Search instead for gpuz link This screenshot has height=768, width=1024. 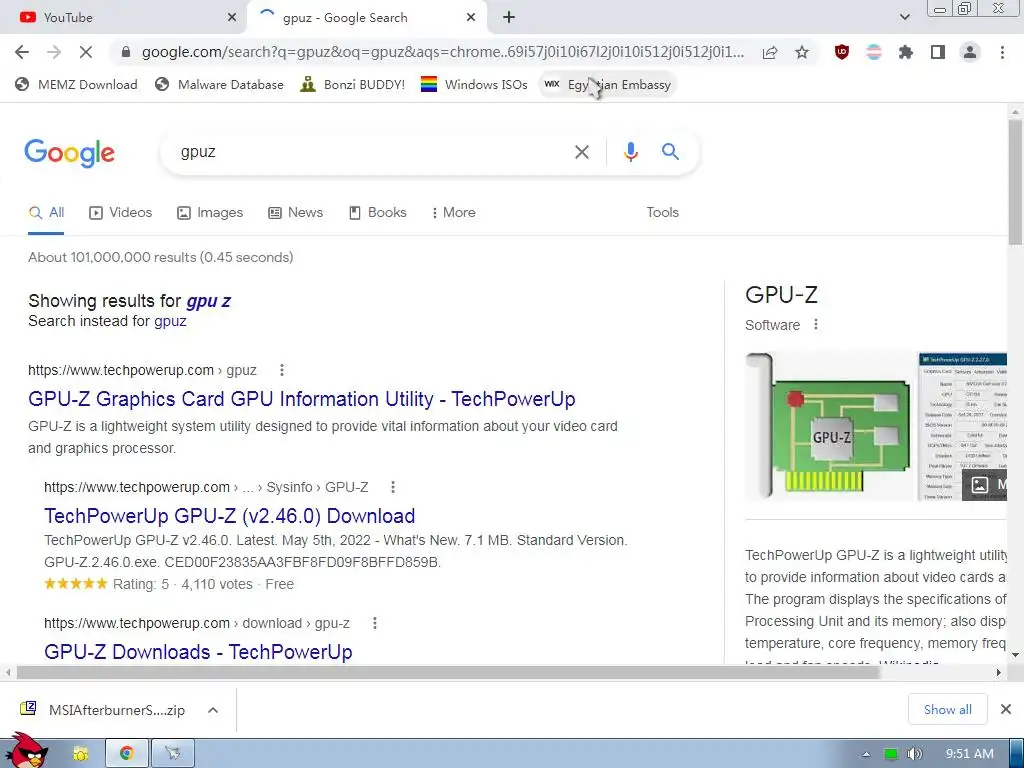coord(170,321)
